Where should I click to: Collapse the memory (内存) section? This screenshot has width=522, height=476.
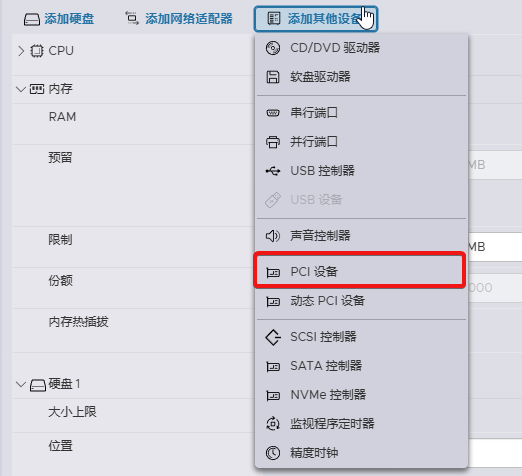pos(21,89)
